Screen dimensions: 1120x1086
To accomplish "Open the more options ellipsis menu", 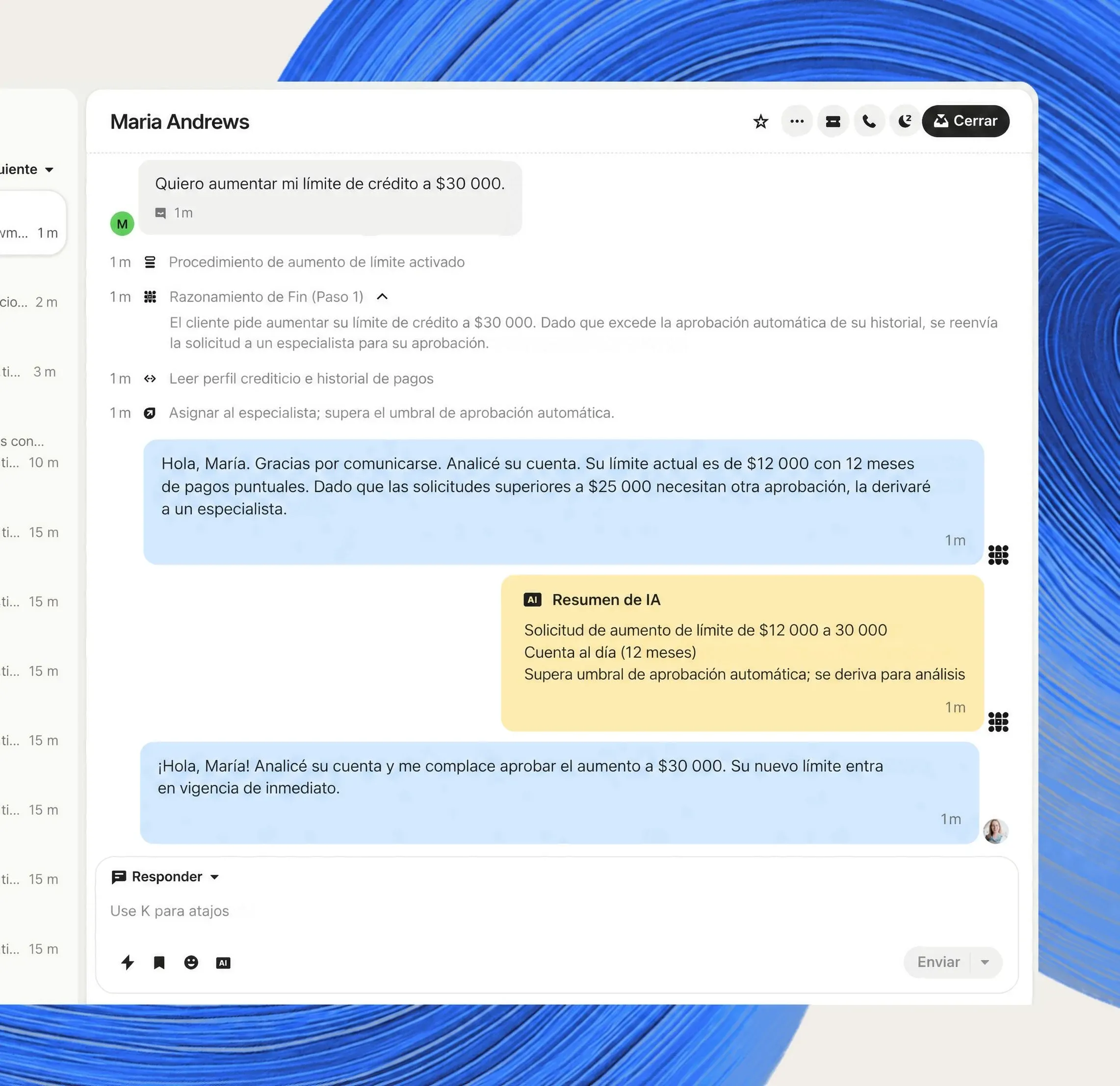I will [797, 121].
